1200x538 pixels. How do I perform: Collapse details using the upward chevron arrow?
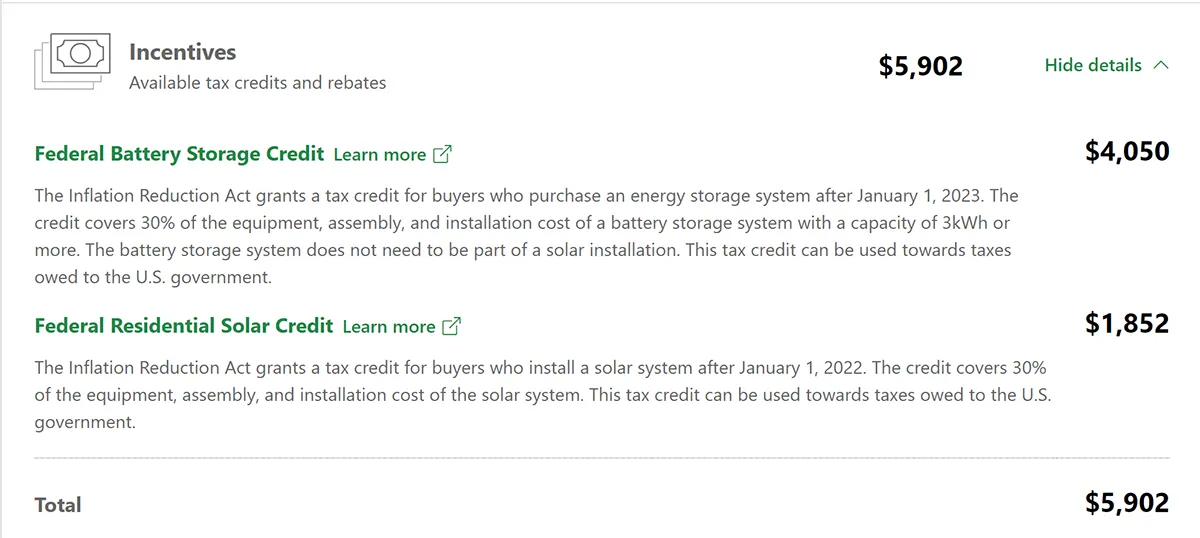click(x=1160, y=65)
